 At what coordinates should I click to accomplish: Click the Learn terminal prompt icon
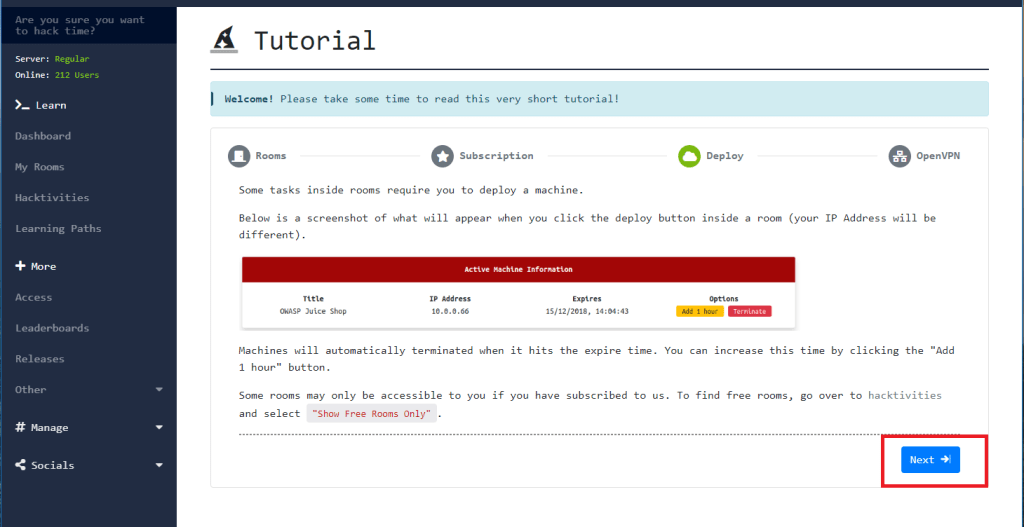tap(21, 105)
